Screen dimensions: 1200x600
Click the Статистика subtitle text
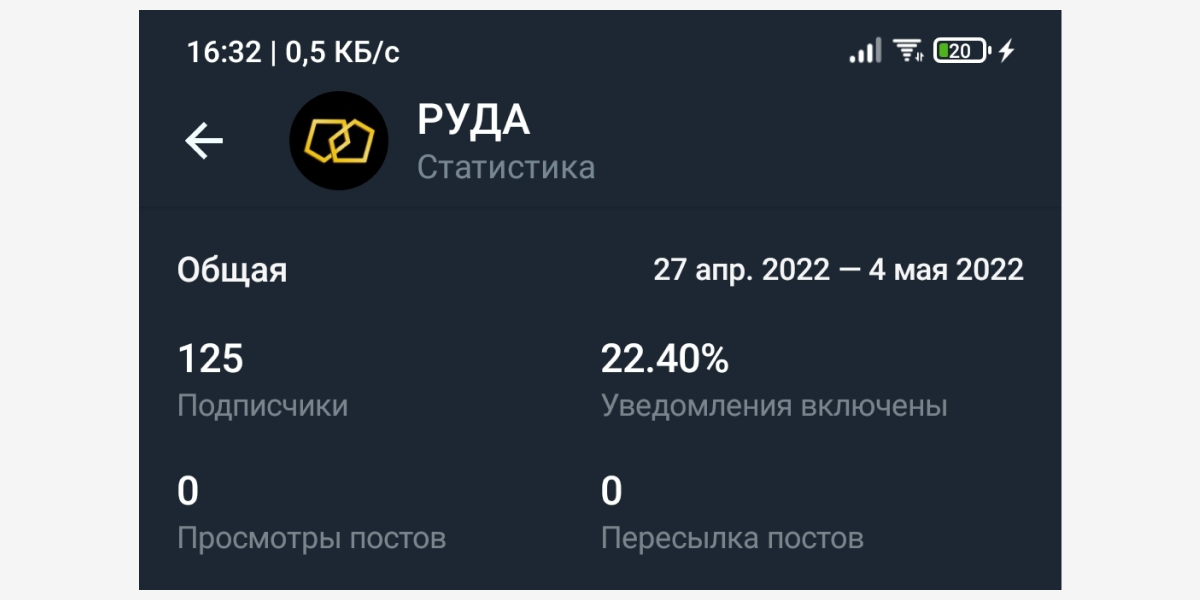coord(505,166)
